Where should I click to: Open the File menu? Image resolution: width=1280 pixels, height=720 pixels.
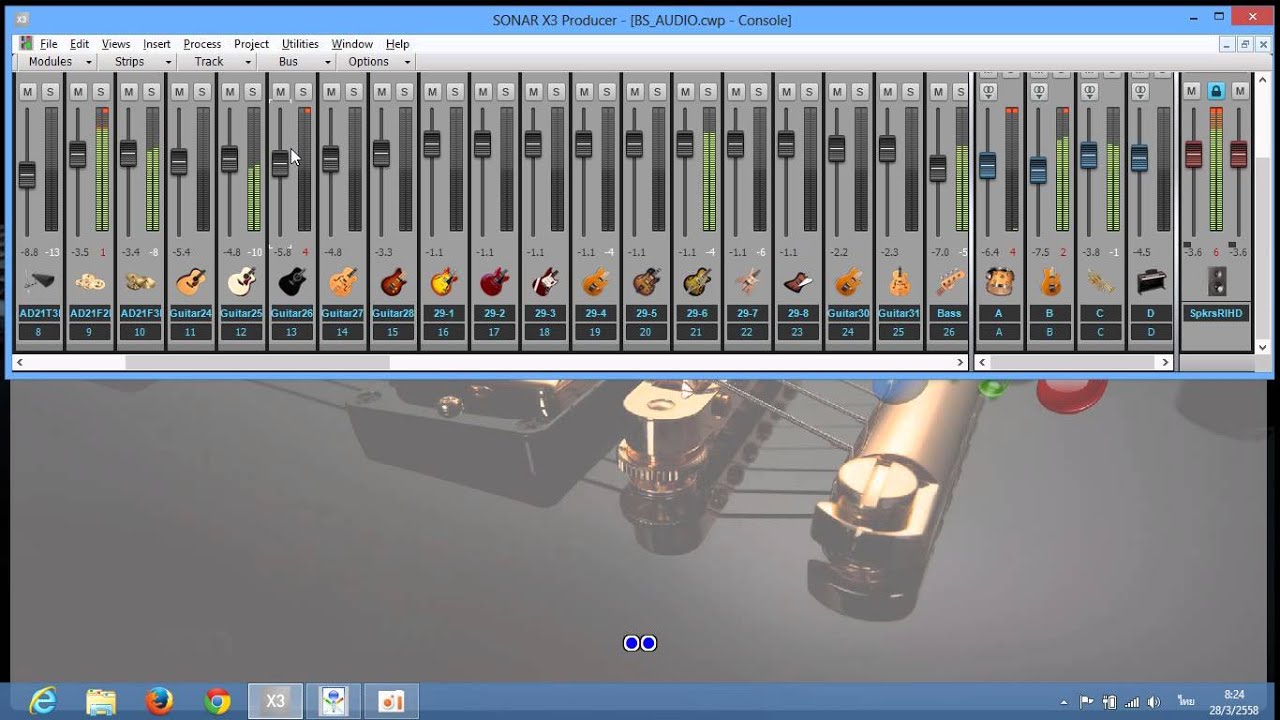48,44
